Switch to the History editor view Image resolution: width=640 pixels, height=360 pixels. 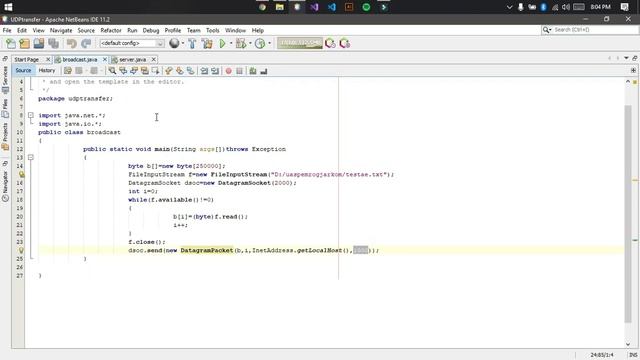point(47,71)
